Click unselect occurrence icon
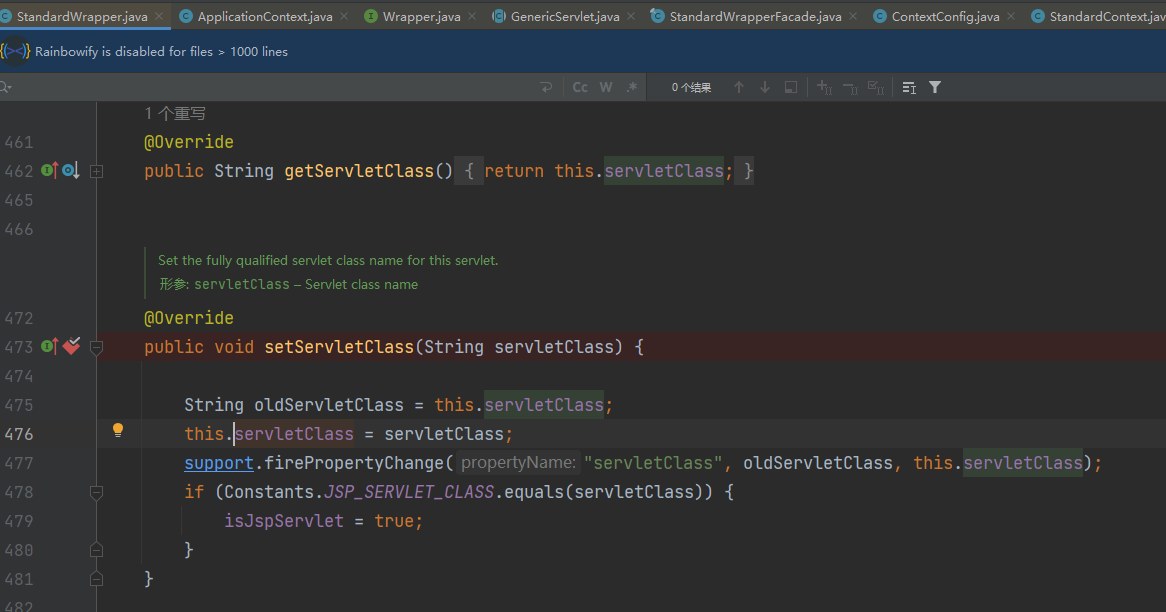 [x=850, y=88]
